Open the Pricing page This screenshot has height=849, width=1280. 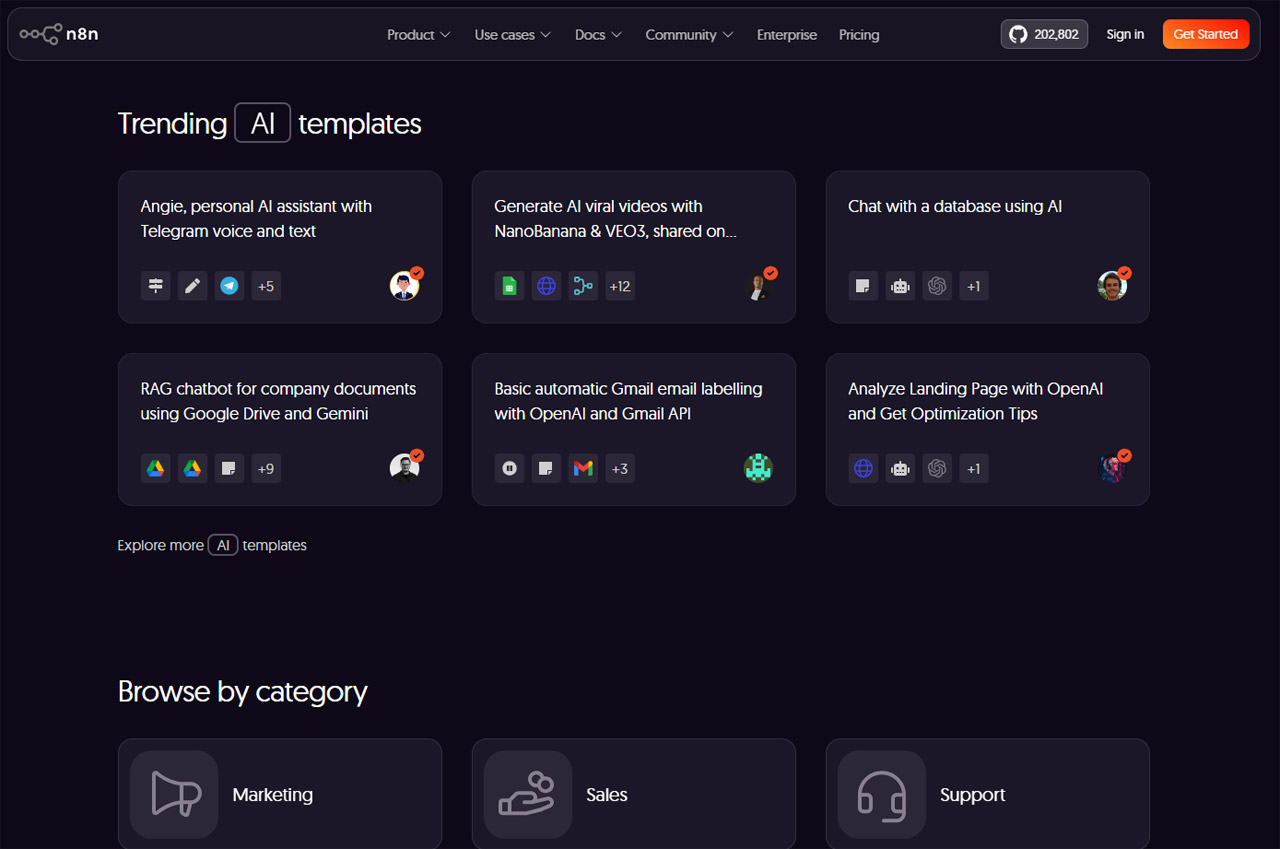coord(859,34)
